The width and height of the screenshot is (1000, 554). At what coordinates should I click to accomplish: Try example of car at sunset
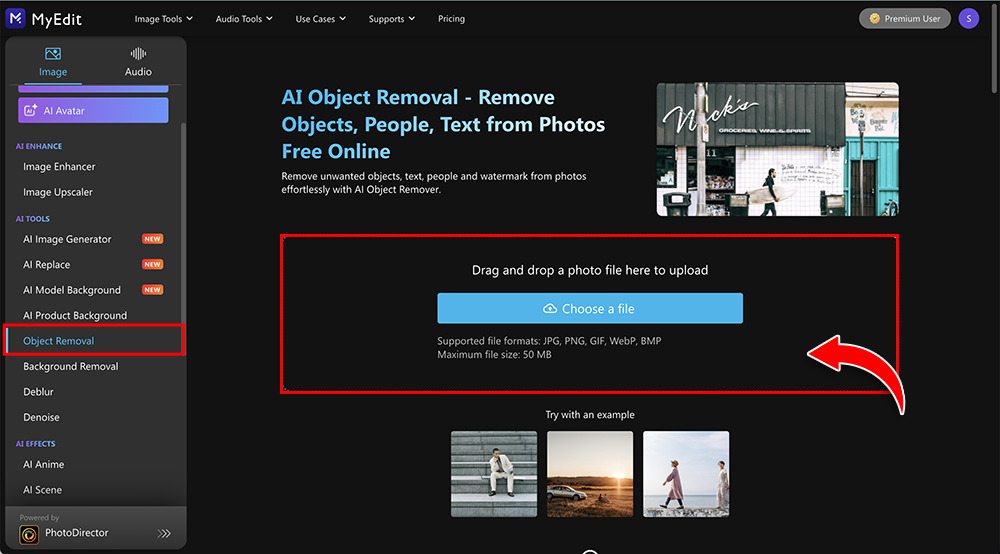[x=590, y=474]
